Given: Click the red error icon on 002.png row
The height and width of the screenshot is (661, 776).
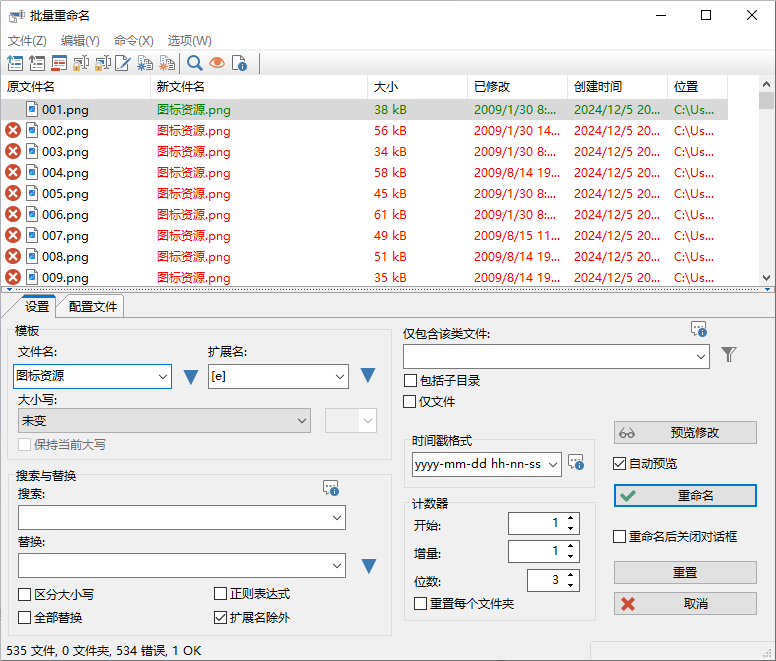Looking at the screenshot, I should point(13,130).
